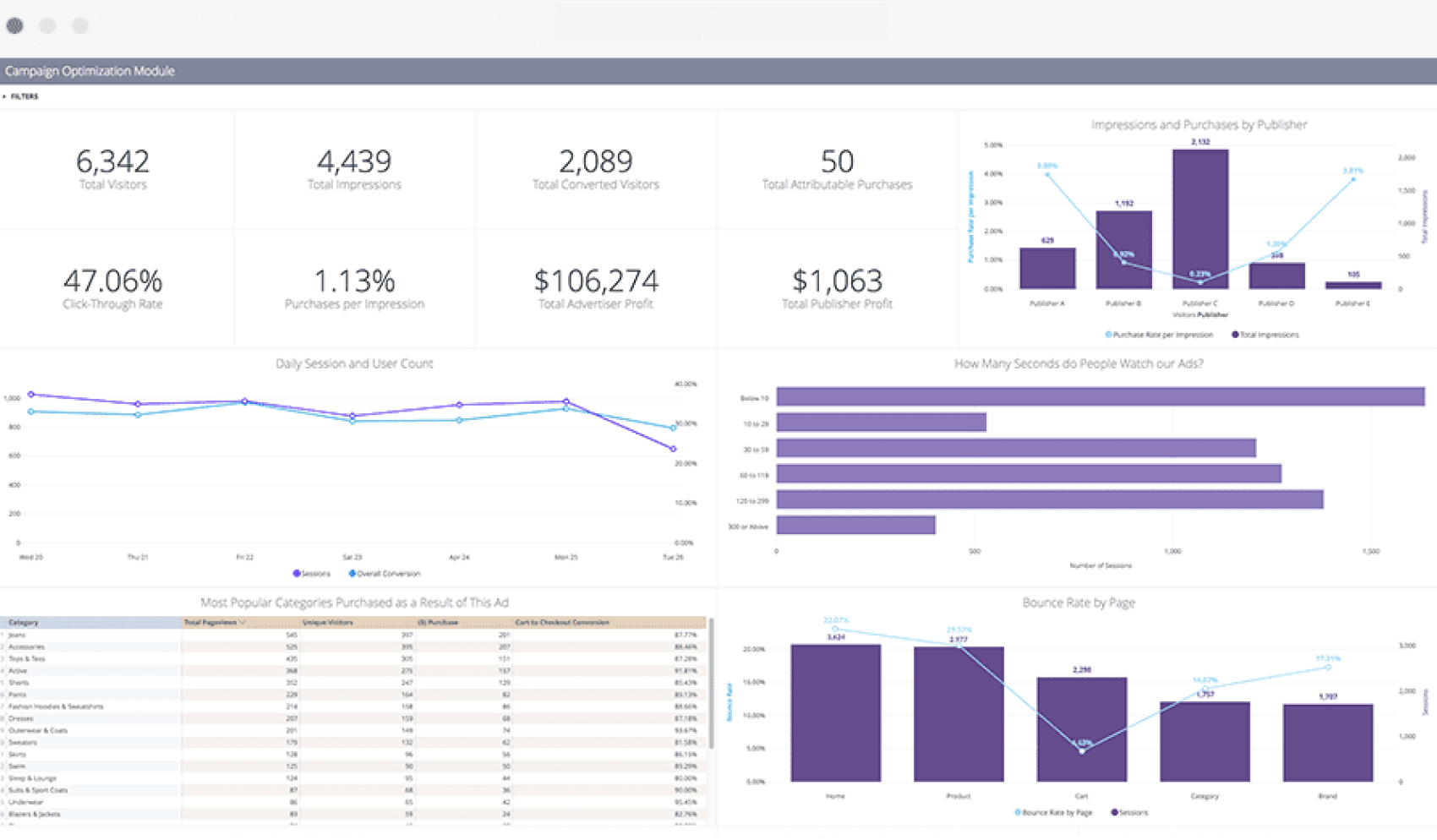Expand the FILTERS panel
This screenshot has width=1437, height=840.
point(23,96)
